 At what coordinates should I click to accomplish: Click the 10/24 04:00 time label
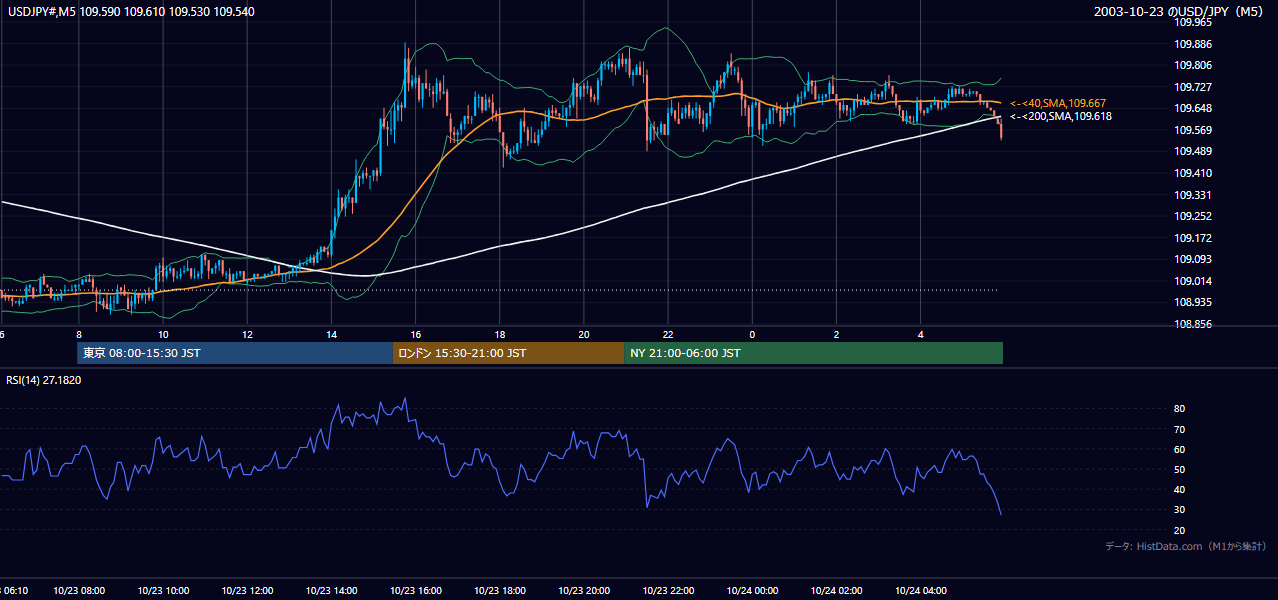coord(920,591)
